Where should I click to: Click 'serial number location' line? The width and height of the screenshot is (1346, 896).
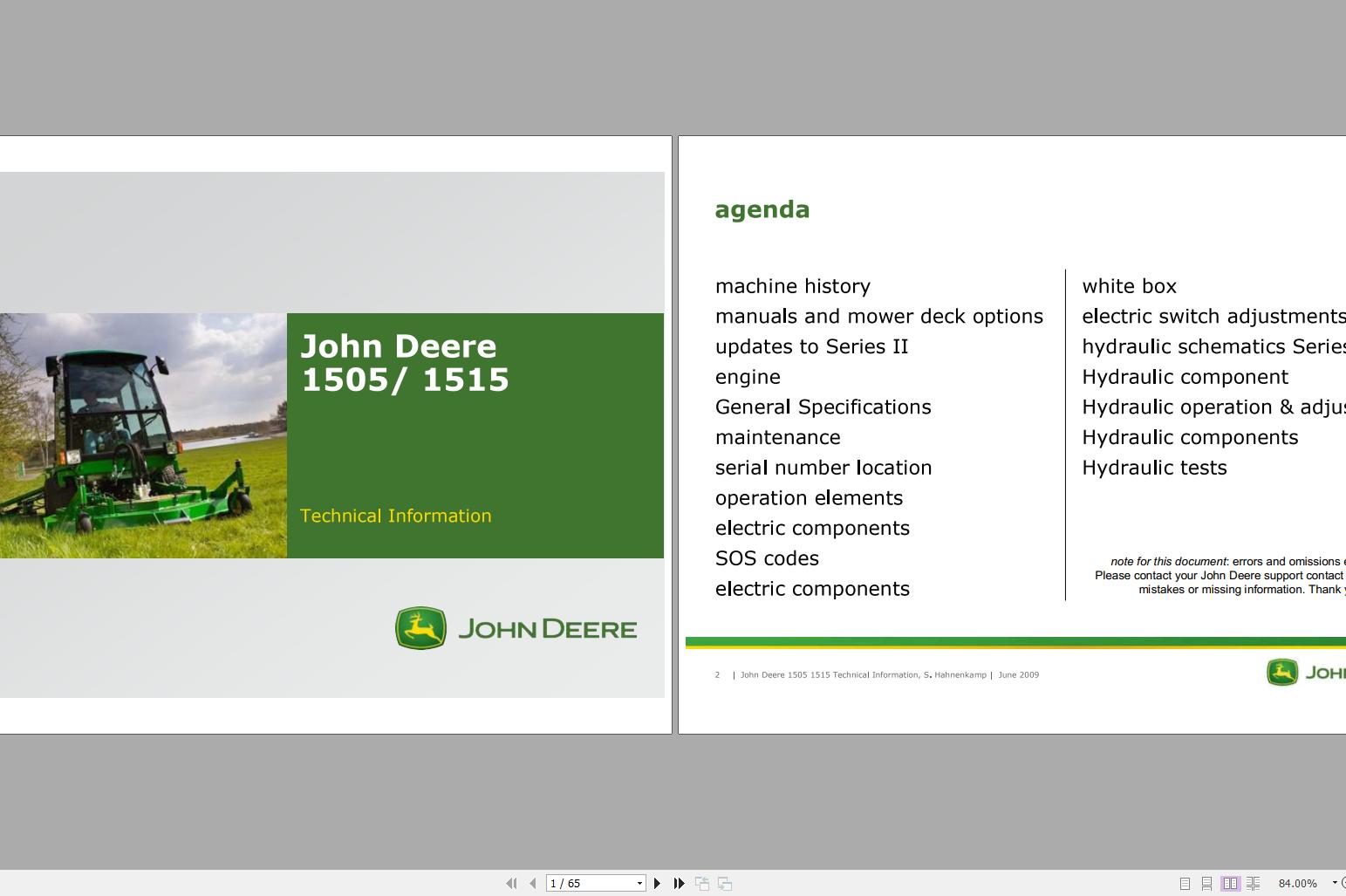coord(823,468)
